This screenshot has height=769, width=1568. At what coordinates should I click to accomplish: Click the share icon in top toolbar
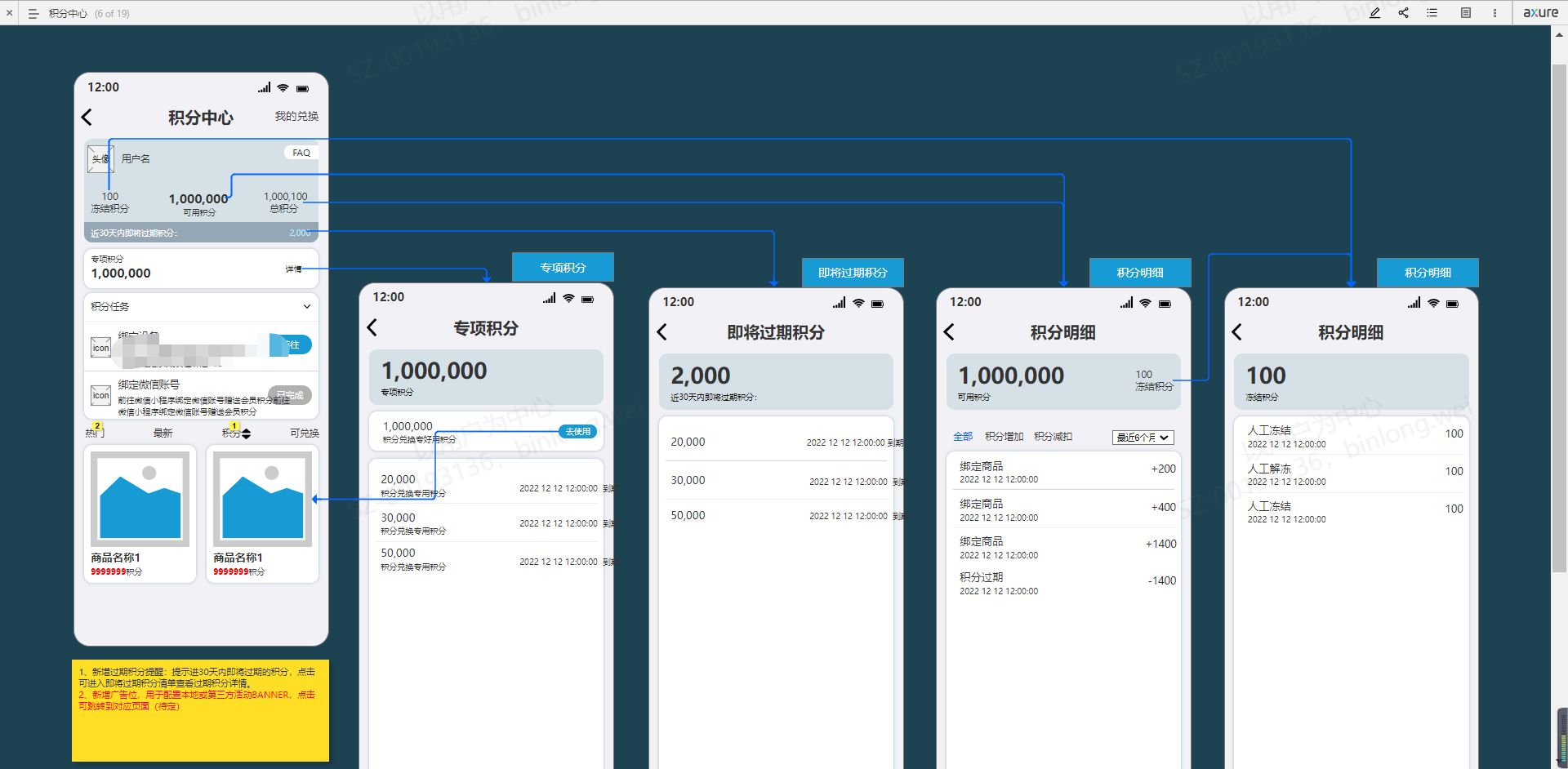pyautogui.click(x=1403, y=13)
